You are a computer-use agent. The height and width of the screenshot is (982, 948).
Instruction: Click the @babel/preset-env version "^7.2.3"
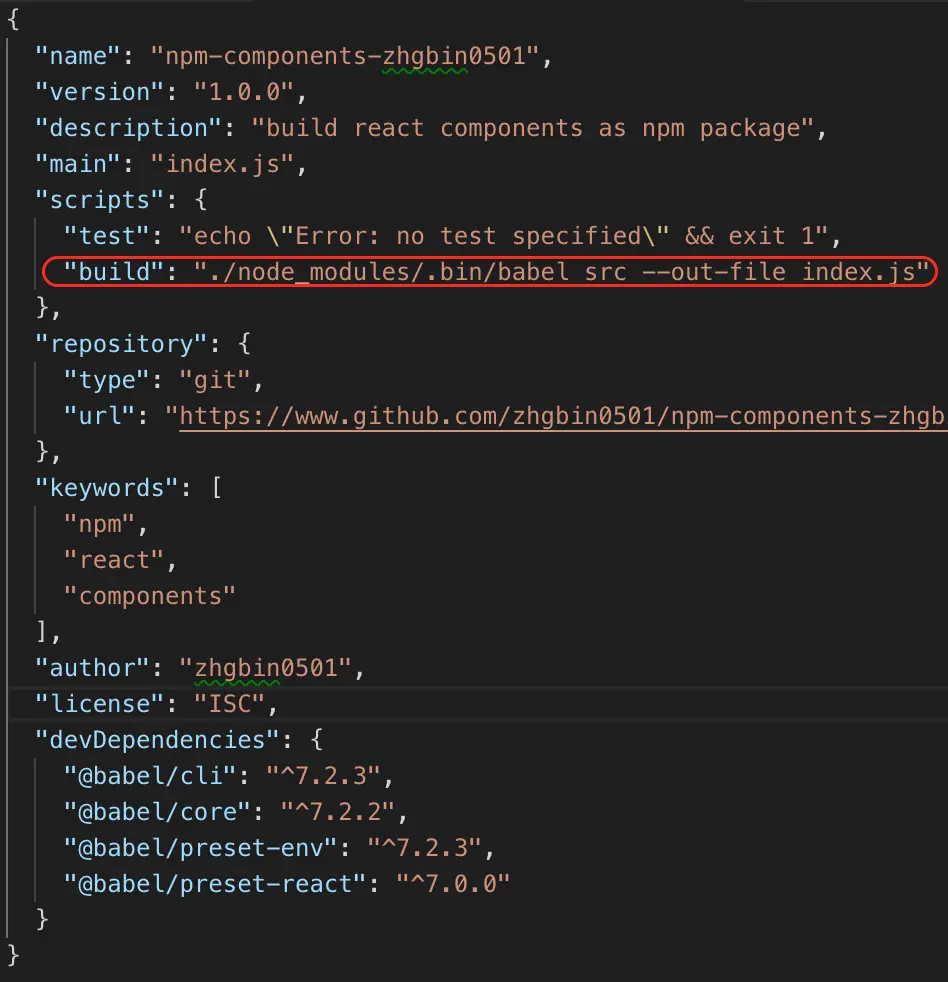pyautogui.click(x=425, y=849)
